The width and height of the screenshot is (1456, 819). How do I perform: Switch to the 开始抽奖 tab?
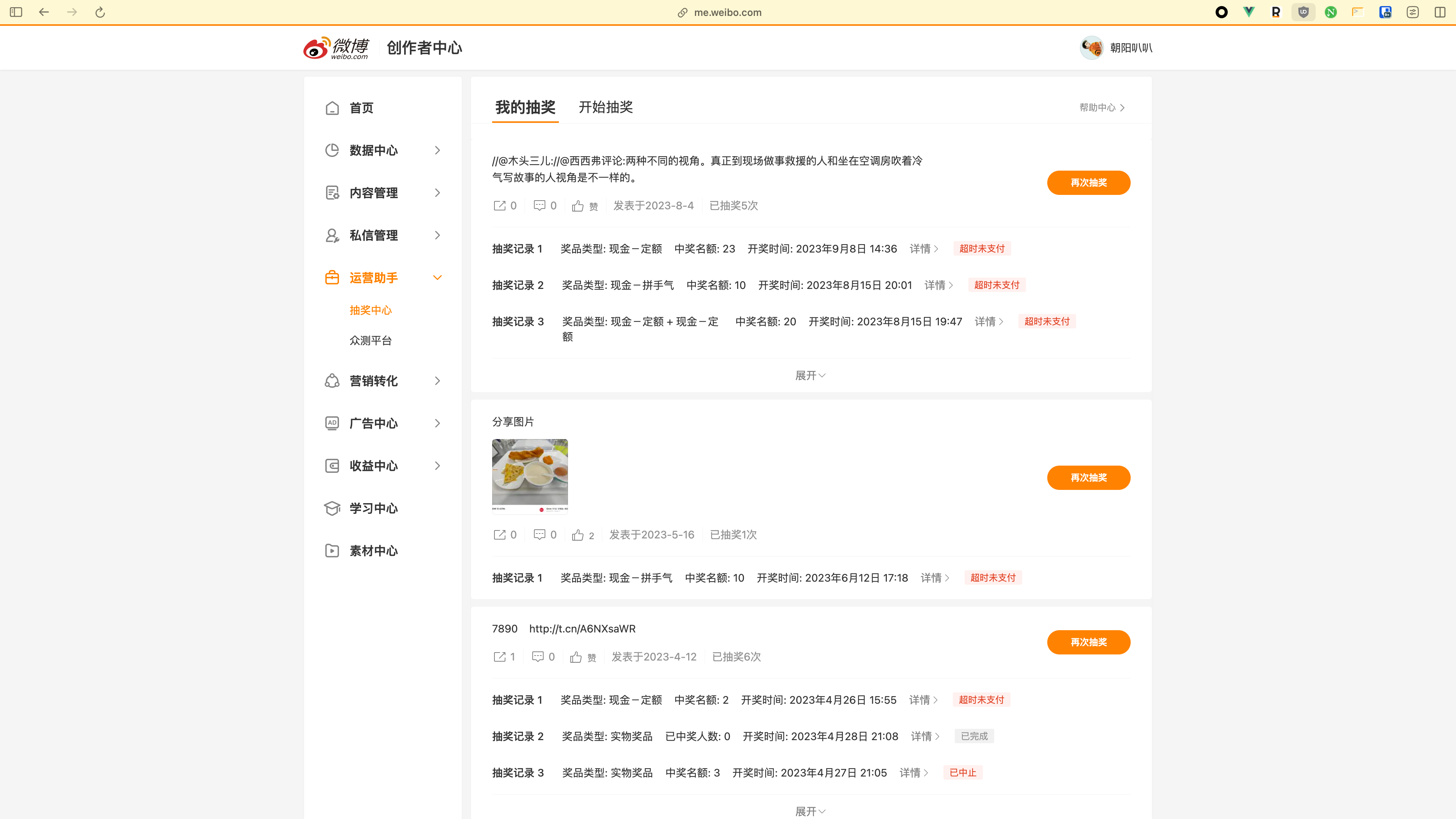tap(606, 107)
